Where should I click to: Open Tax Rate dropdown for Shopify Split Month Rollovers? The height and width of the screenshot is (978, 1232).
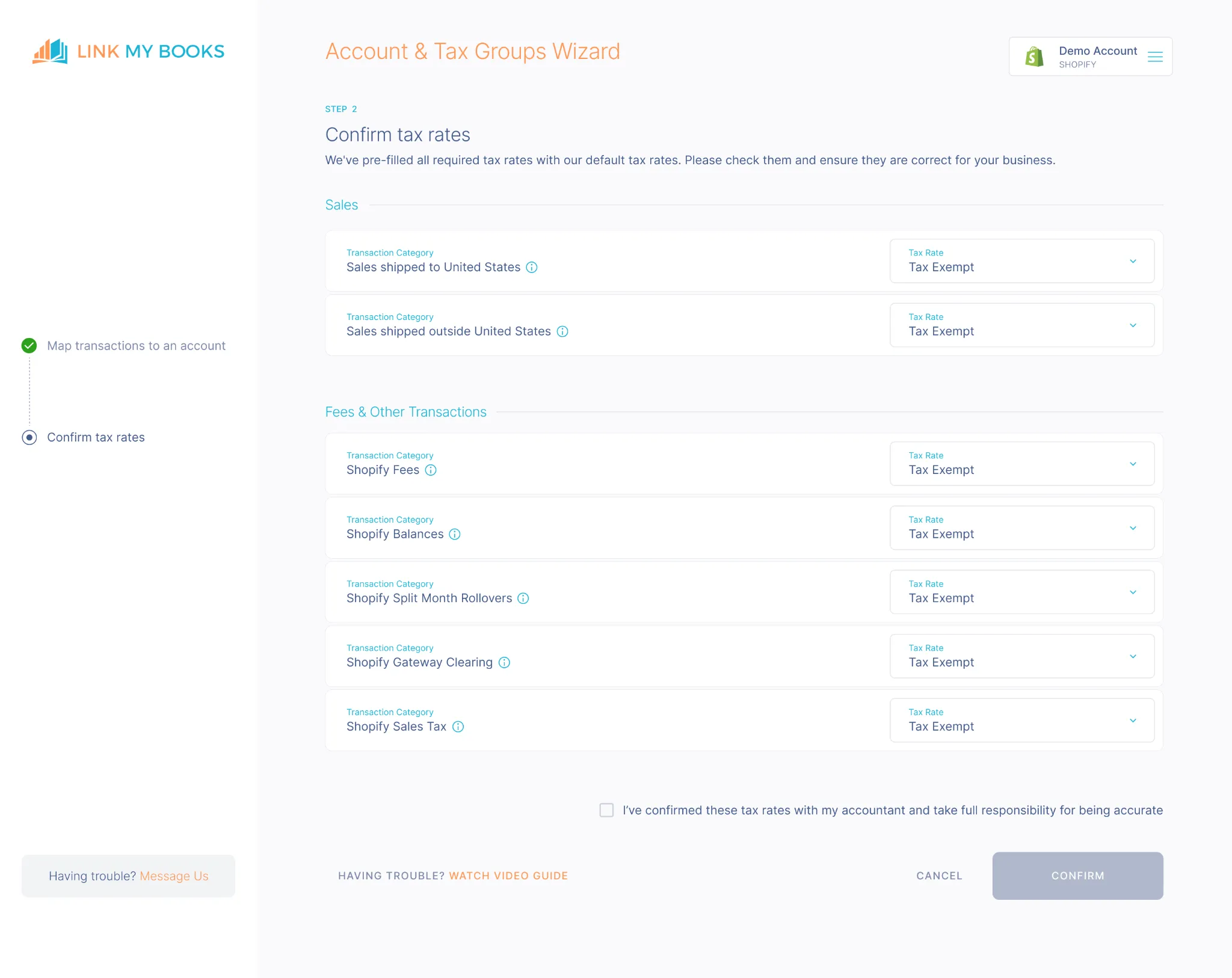(x=1021, y=592)
